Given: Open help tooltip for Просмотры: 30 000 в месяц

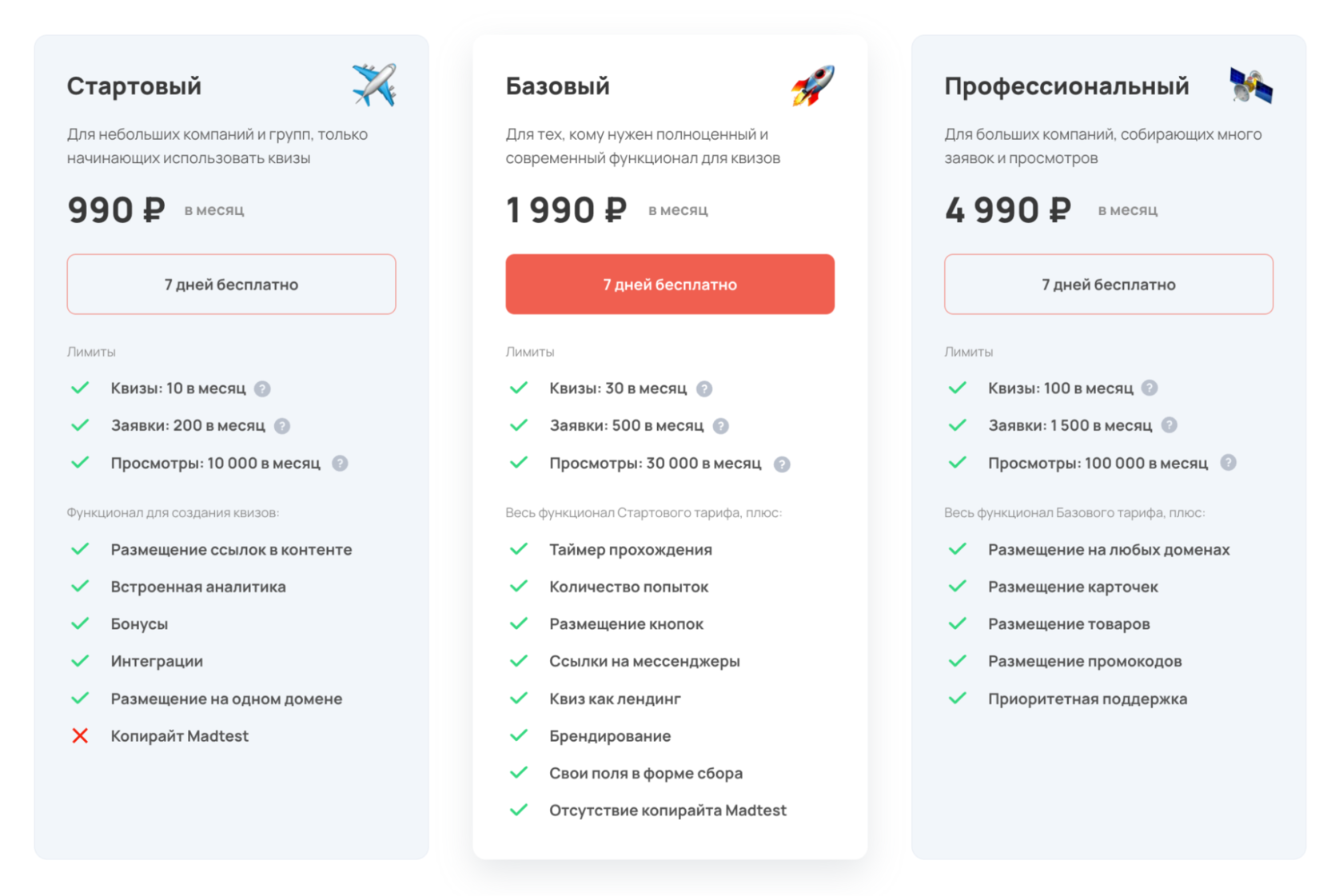Looking at the screenshot, I should [x=782, y=464].
